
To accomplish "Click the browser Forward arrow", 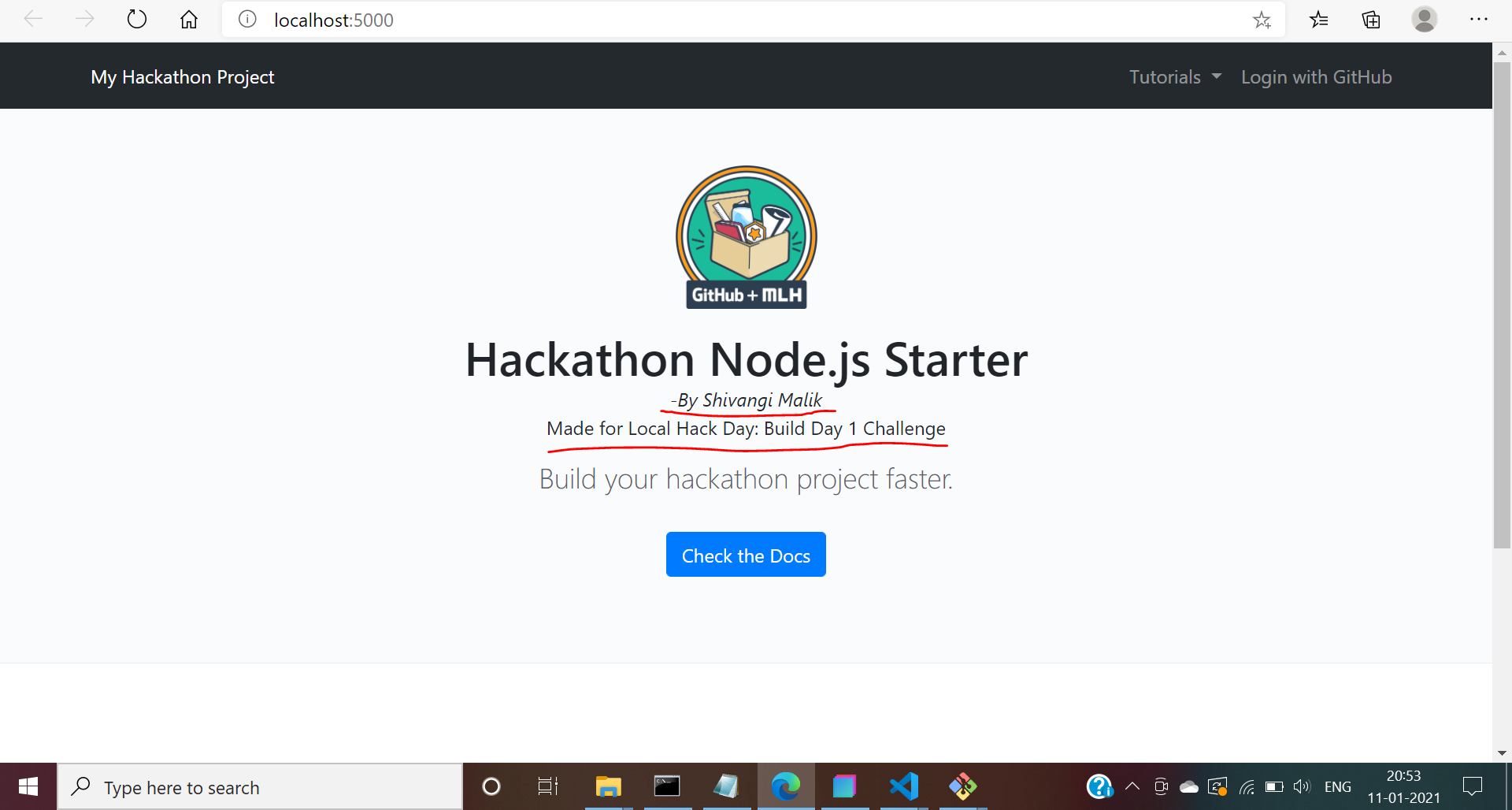I will (84, 20).
